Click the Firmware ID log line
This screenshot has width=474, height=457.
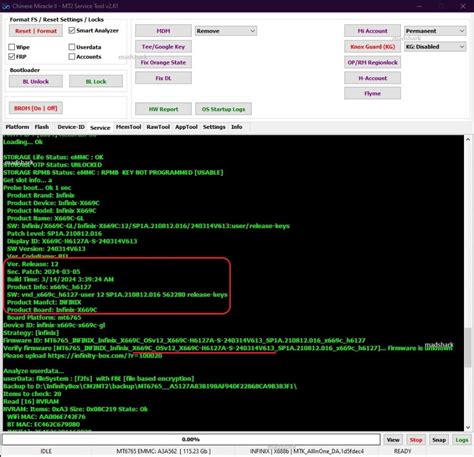[x=184, y=340]
